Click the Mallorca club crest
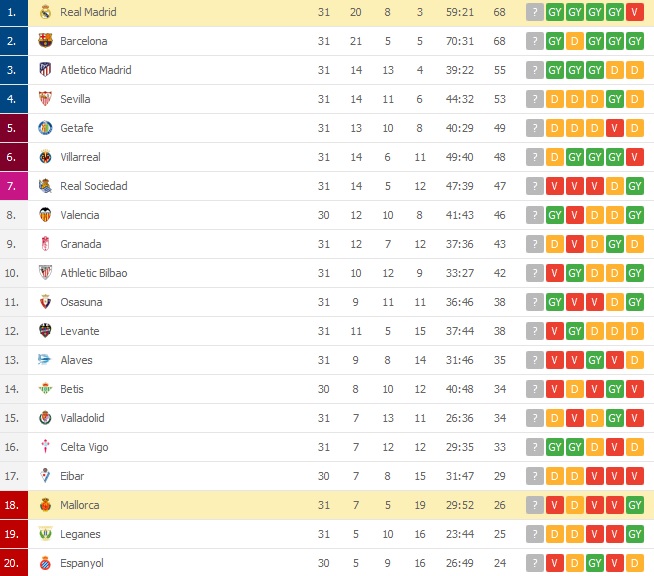The image size is (654, 576). 45,505
